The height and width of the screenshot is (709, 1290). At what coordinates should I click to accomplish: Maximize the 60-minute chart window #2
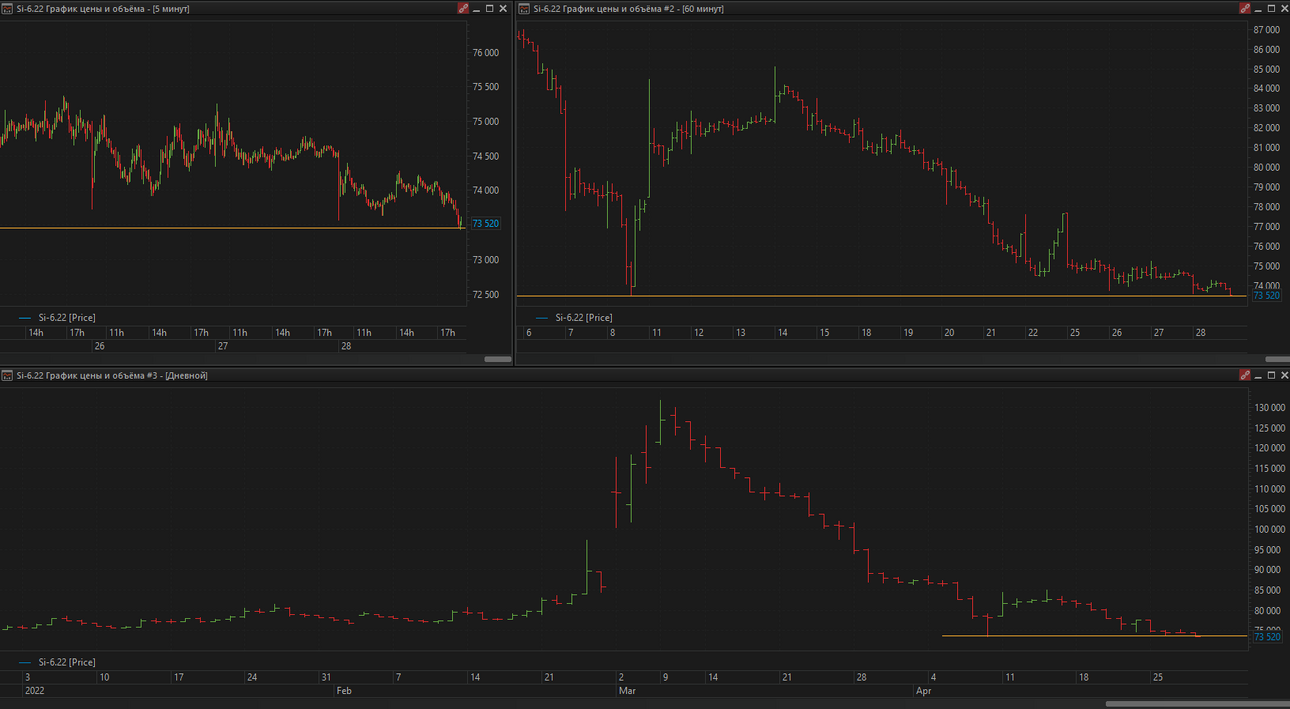pyautogui.click(x=1272, y=8)
